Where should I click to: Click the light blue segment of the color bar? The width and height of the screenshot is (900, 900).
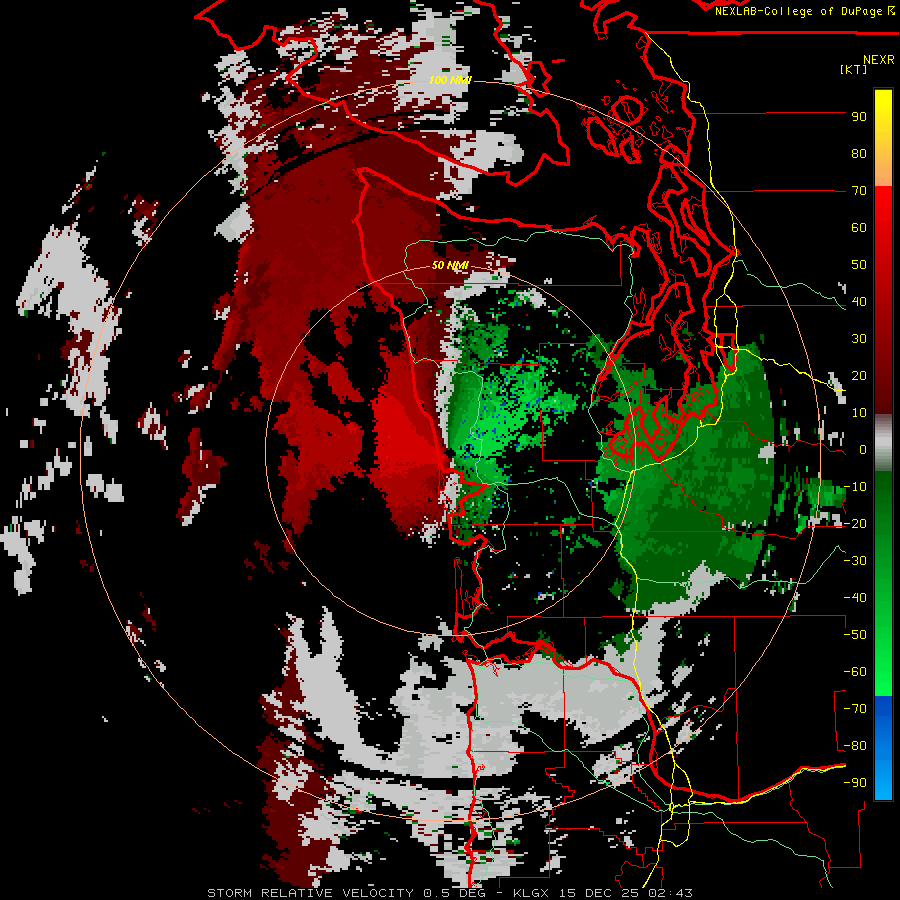pyautogui.click(x=883, y=778)
